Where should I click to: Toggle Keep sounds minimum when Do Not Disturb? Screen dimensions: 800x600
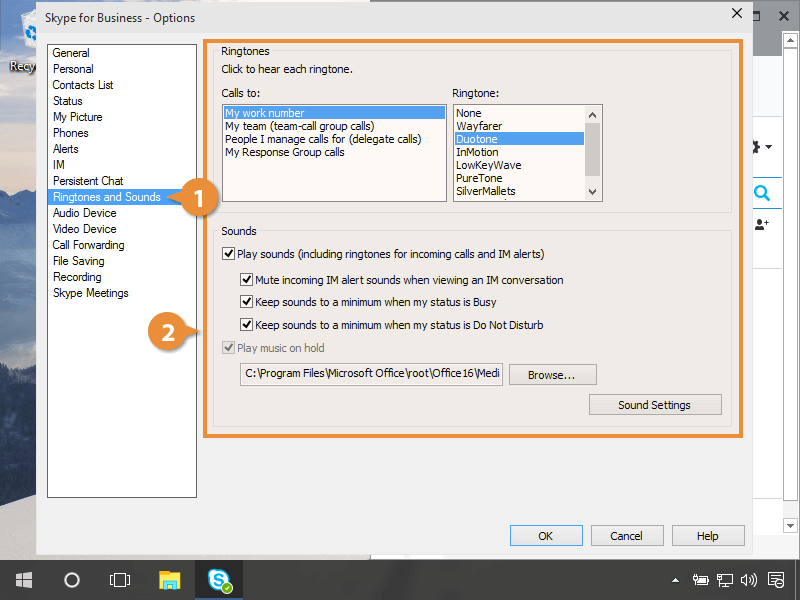247,325
